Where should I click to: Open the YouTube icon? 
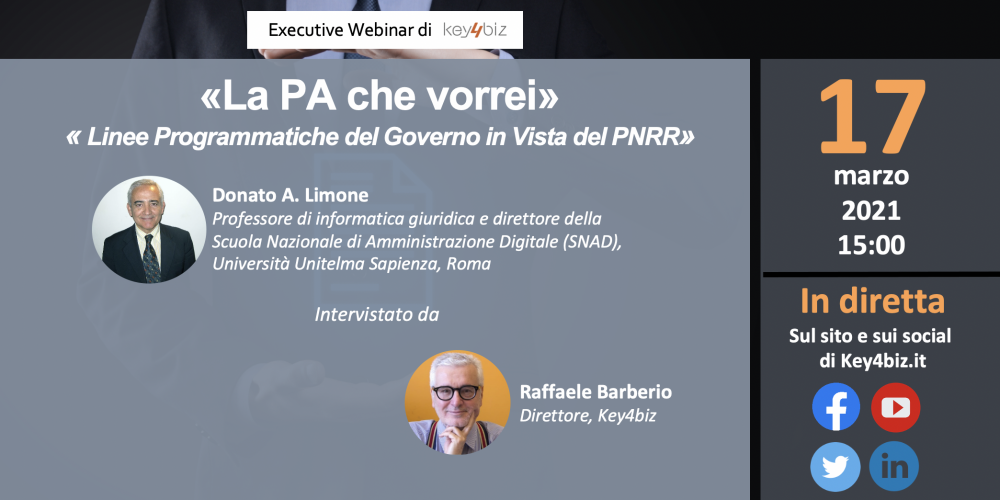point(895,407)
